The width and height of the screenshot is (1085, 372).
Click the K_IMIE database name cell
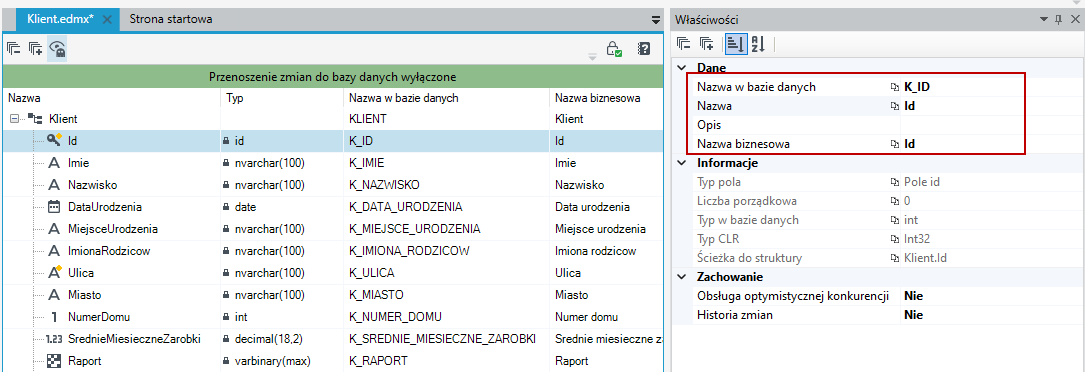[x=446, y=163]
